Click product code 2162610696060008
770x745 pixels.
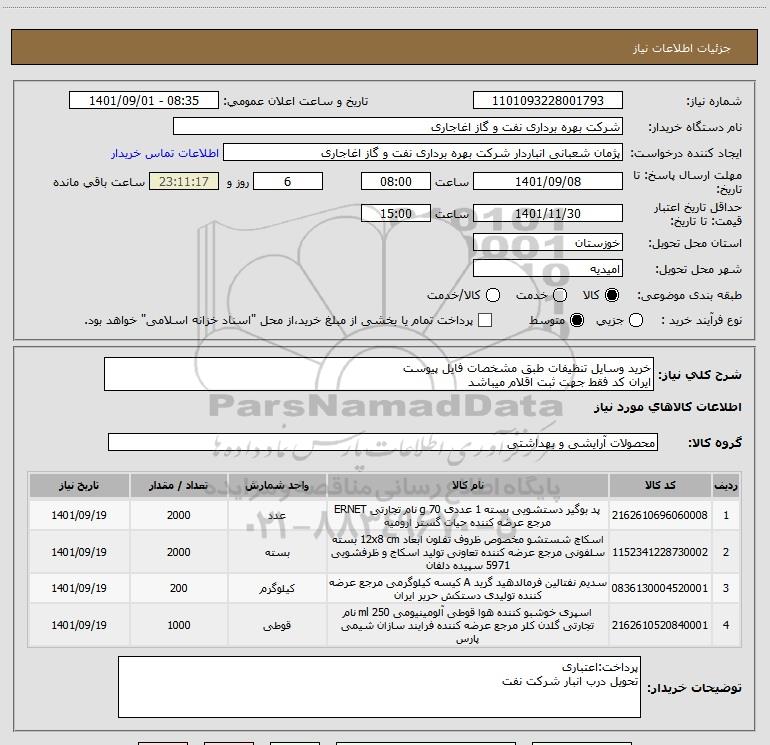pos(660,515)
